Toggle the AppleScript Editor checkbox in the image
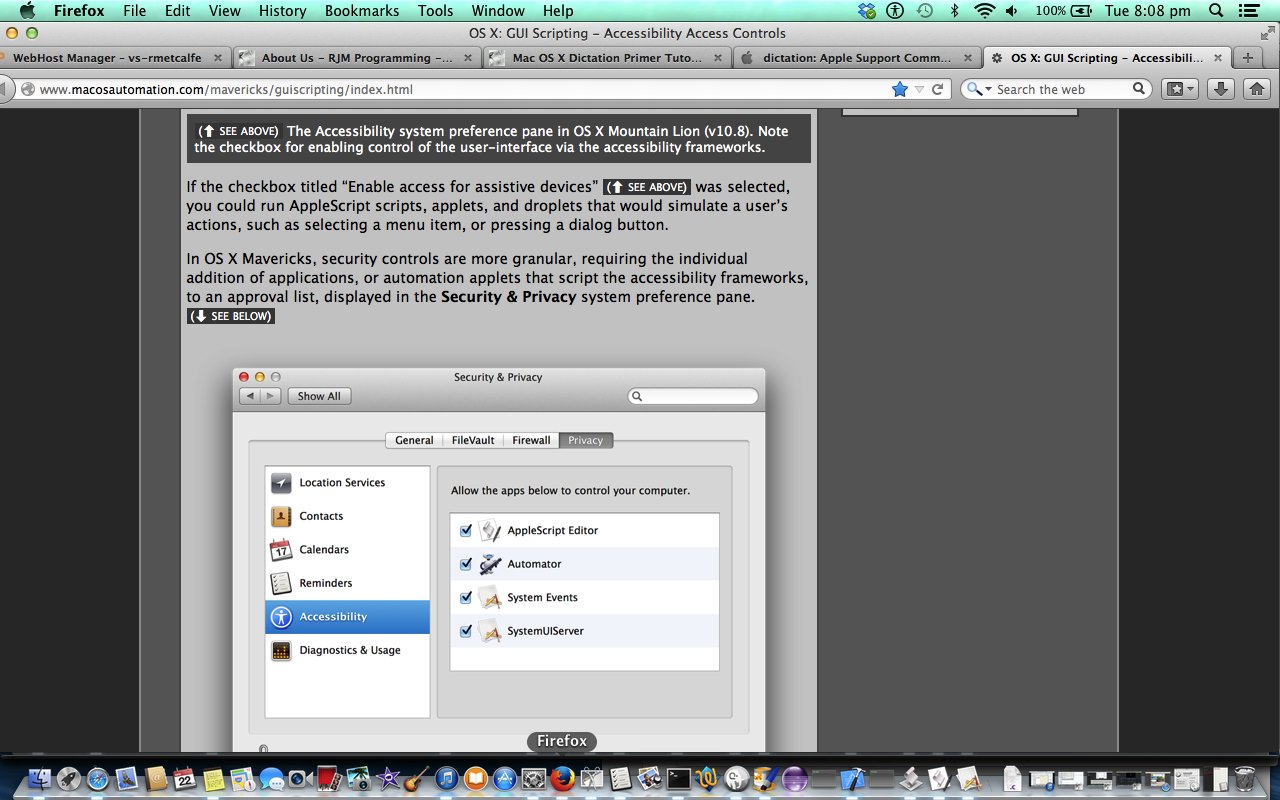The height and width of the screenshot is (800, 1280). tap(466, 530)
